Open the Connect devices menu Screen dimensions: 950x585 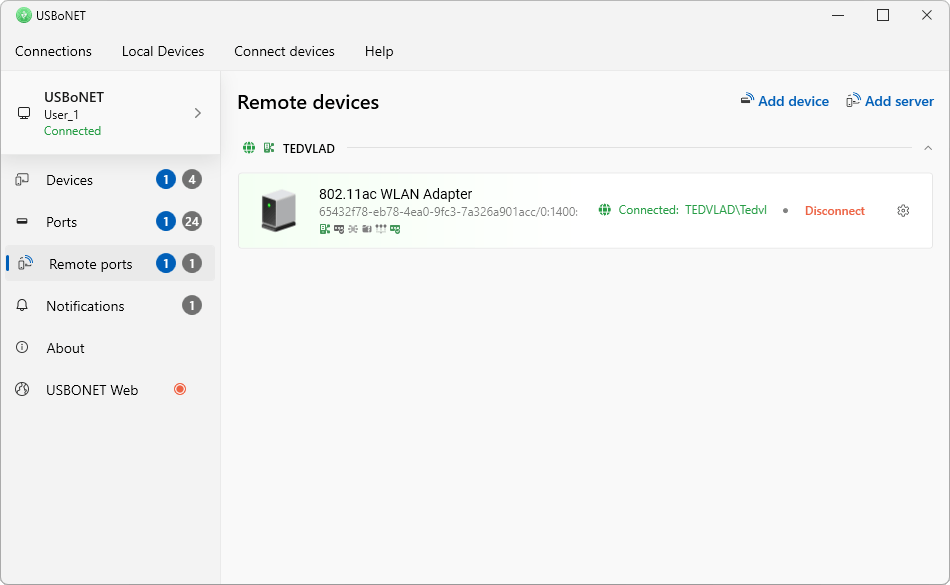[284, 51]
